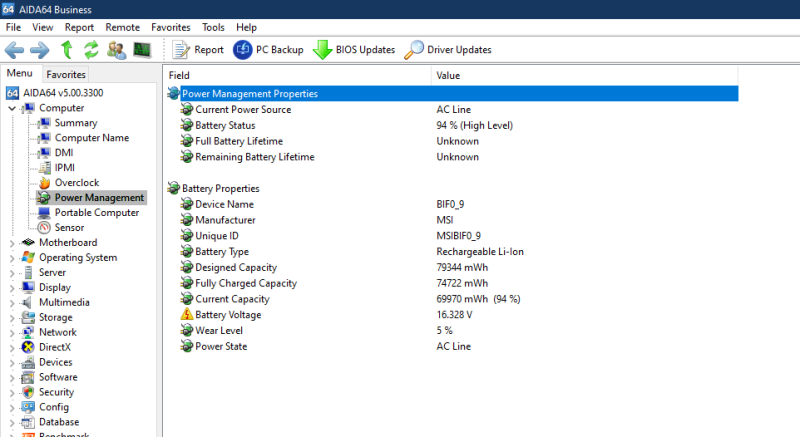Select Summary in the tree

76,123
